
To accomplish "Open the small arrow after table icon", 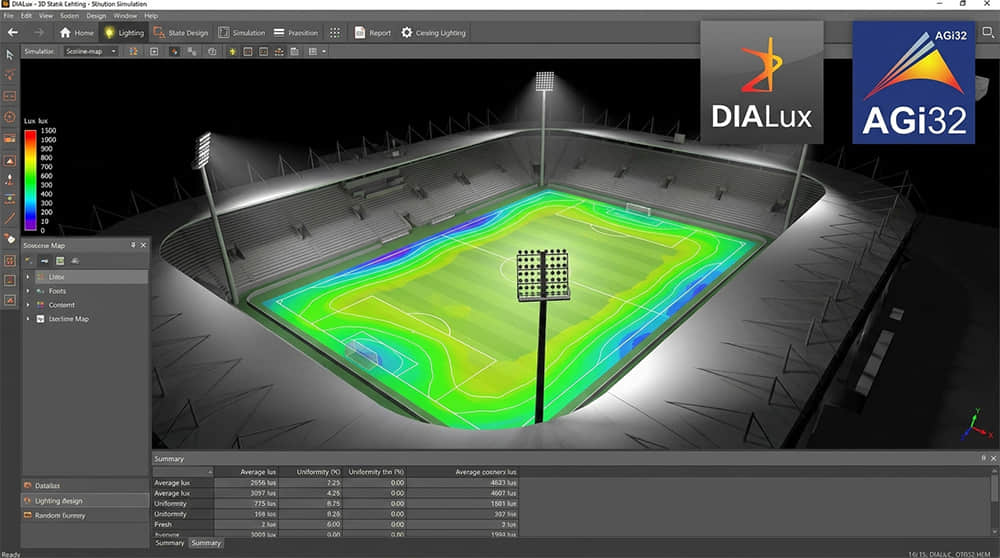I will coord(324,51).
